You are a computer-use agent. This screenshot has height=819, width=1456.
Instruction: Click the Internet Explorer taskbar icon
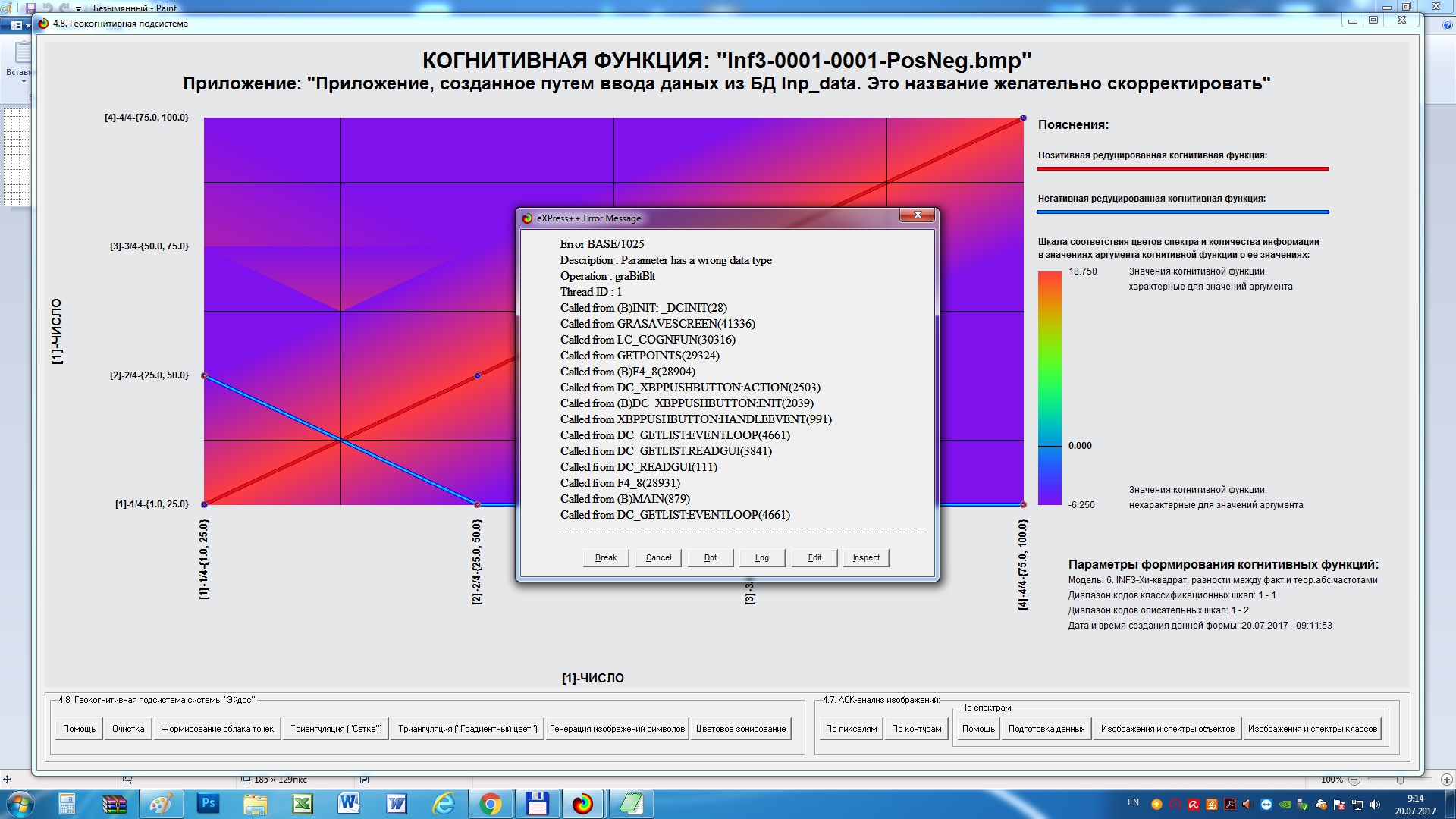(x=443, y=804)
